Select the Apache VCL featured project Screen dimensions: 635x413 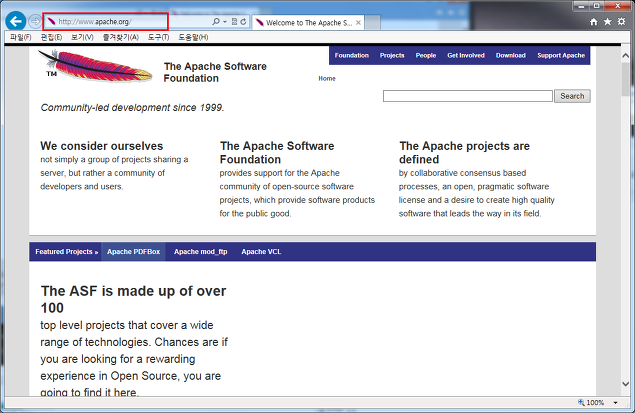pyautogui.click(x=261, y=251)
